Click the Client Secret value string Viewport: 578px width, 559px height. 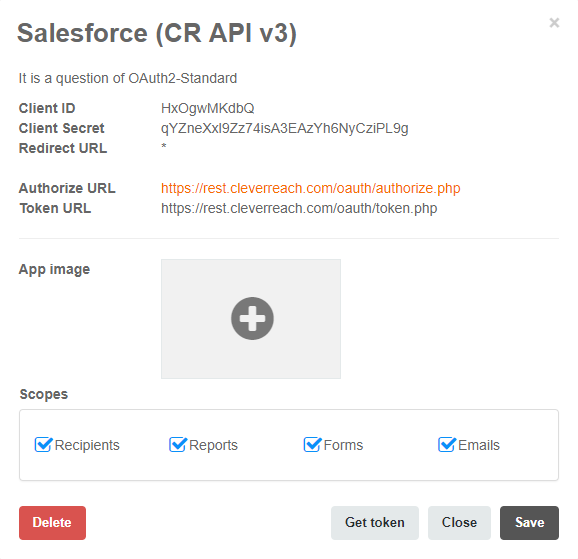[x=285, y=128]
